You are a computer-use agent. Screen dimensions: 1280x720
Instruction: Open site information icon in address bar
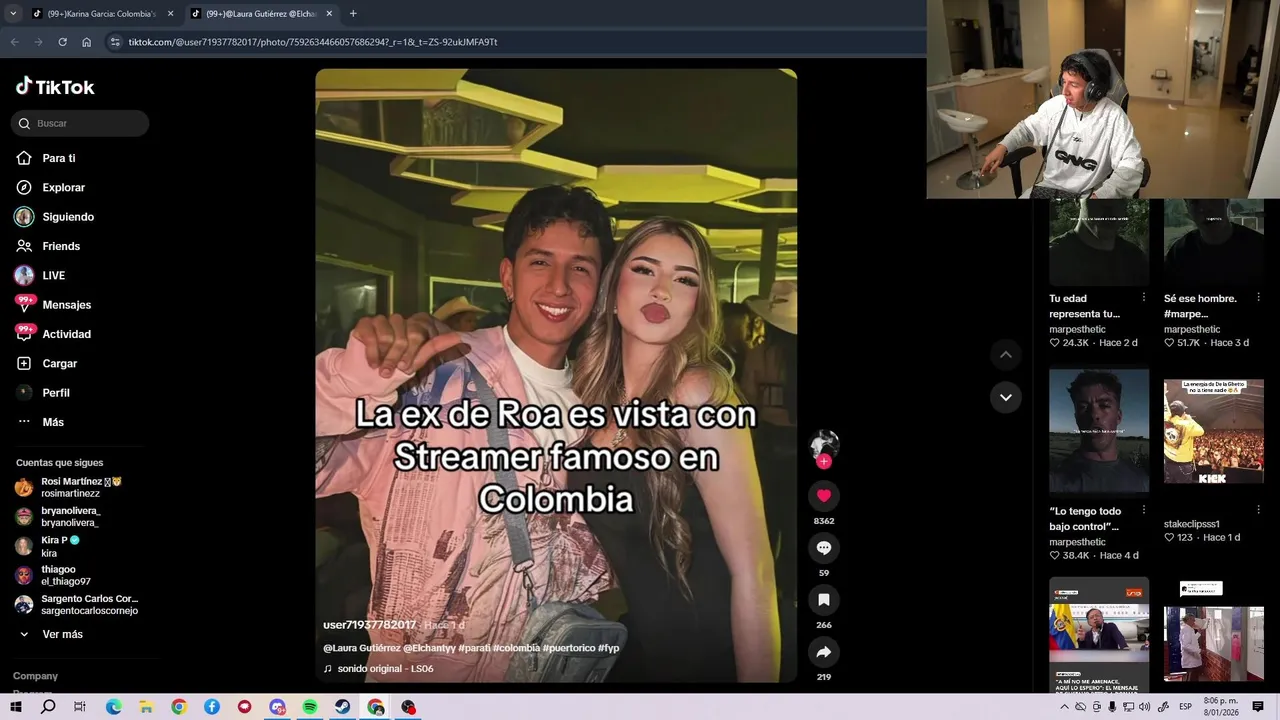coord(115,42)
